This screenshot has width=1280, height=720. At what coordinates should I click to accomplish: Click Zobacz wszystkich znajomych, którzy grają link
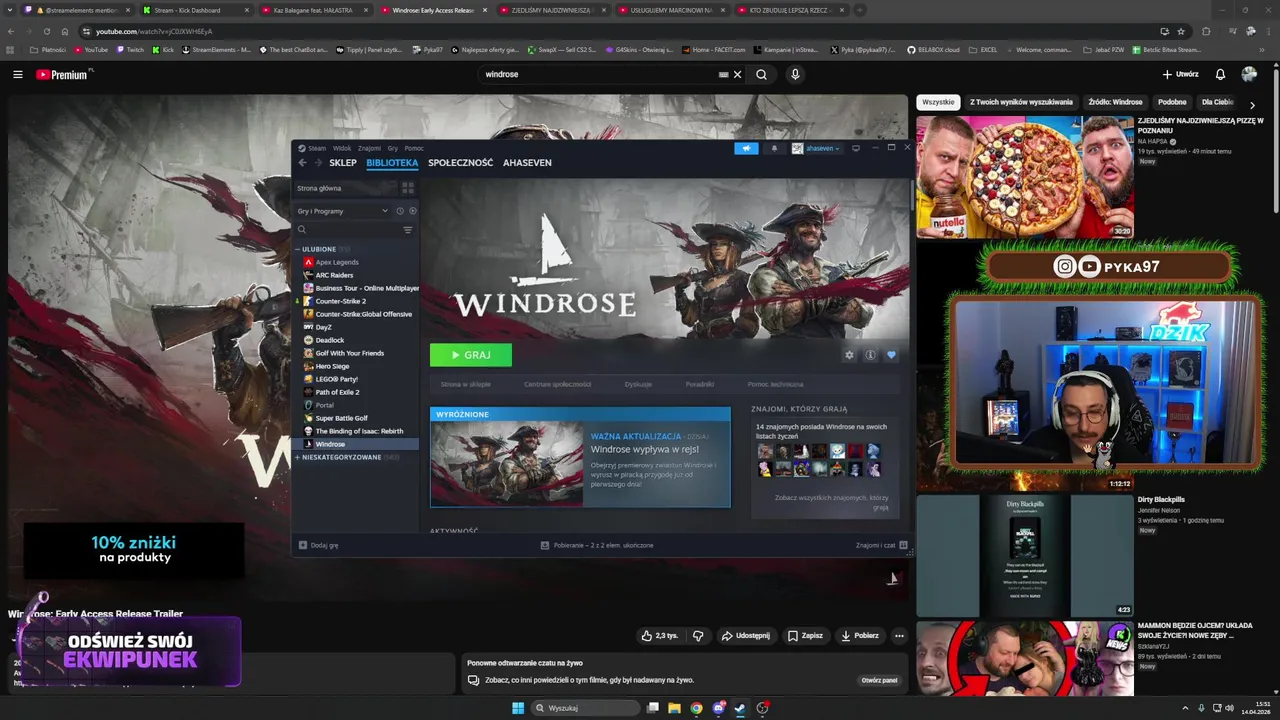click(x=831, y=502)
